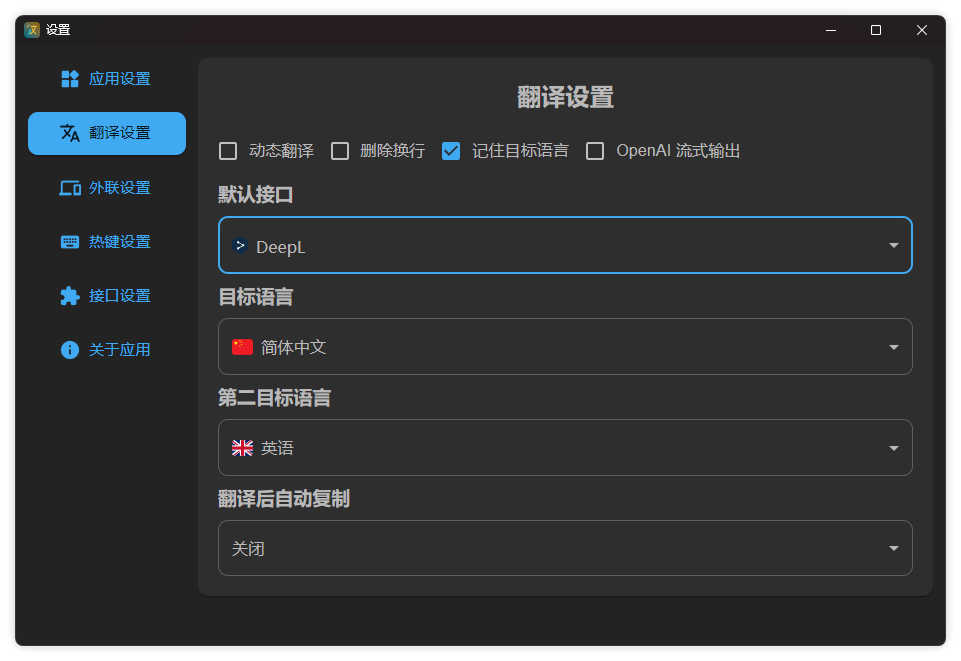This screenshot has height=661, width=961.
Task: Enable the 动态翻译 checkbox
Action: click(x=228, y=151)
